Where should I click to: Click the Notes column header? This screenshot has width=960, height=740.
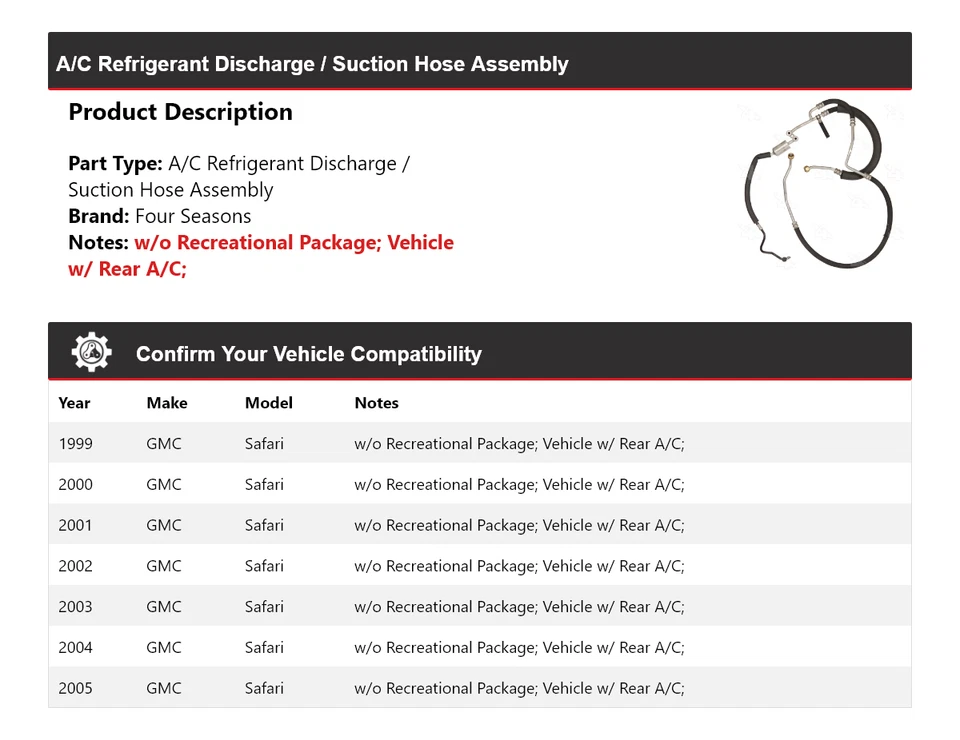coord(376,403)
